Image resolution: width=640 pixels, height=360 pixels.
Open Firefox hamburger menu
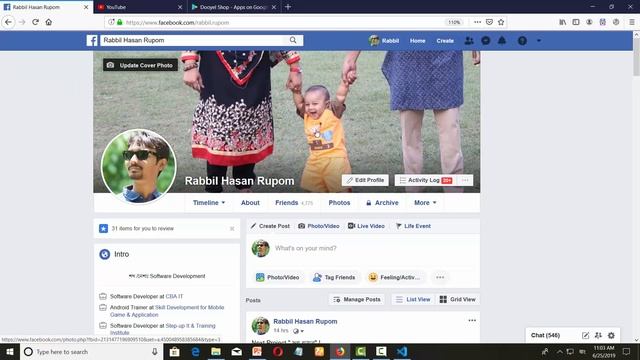[631, 22]
